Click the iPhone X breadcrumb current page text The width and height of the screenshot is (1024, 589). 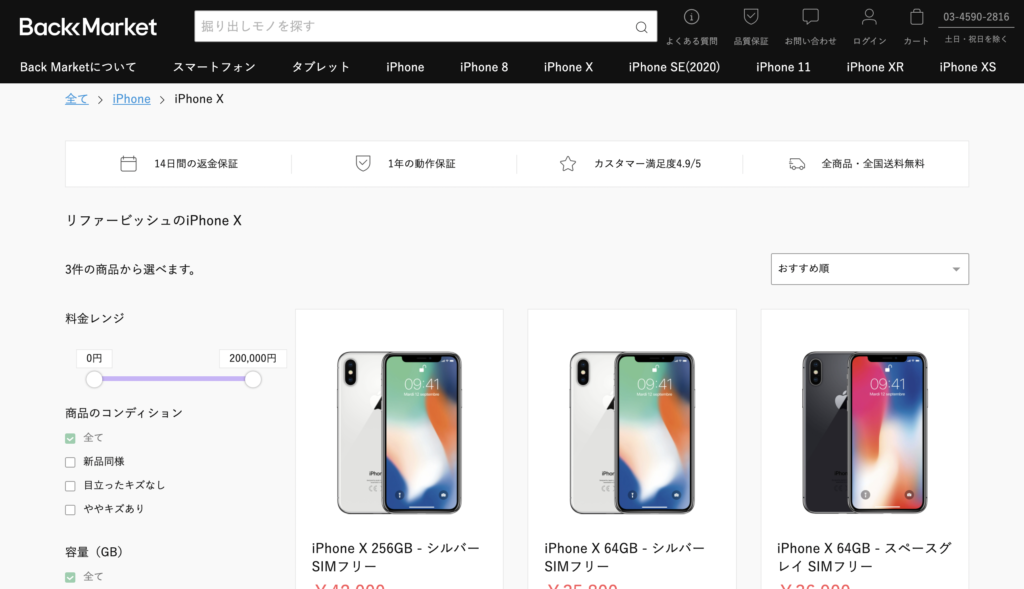tap(199, 99)
